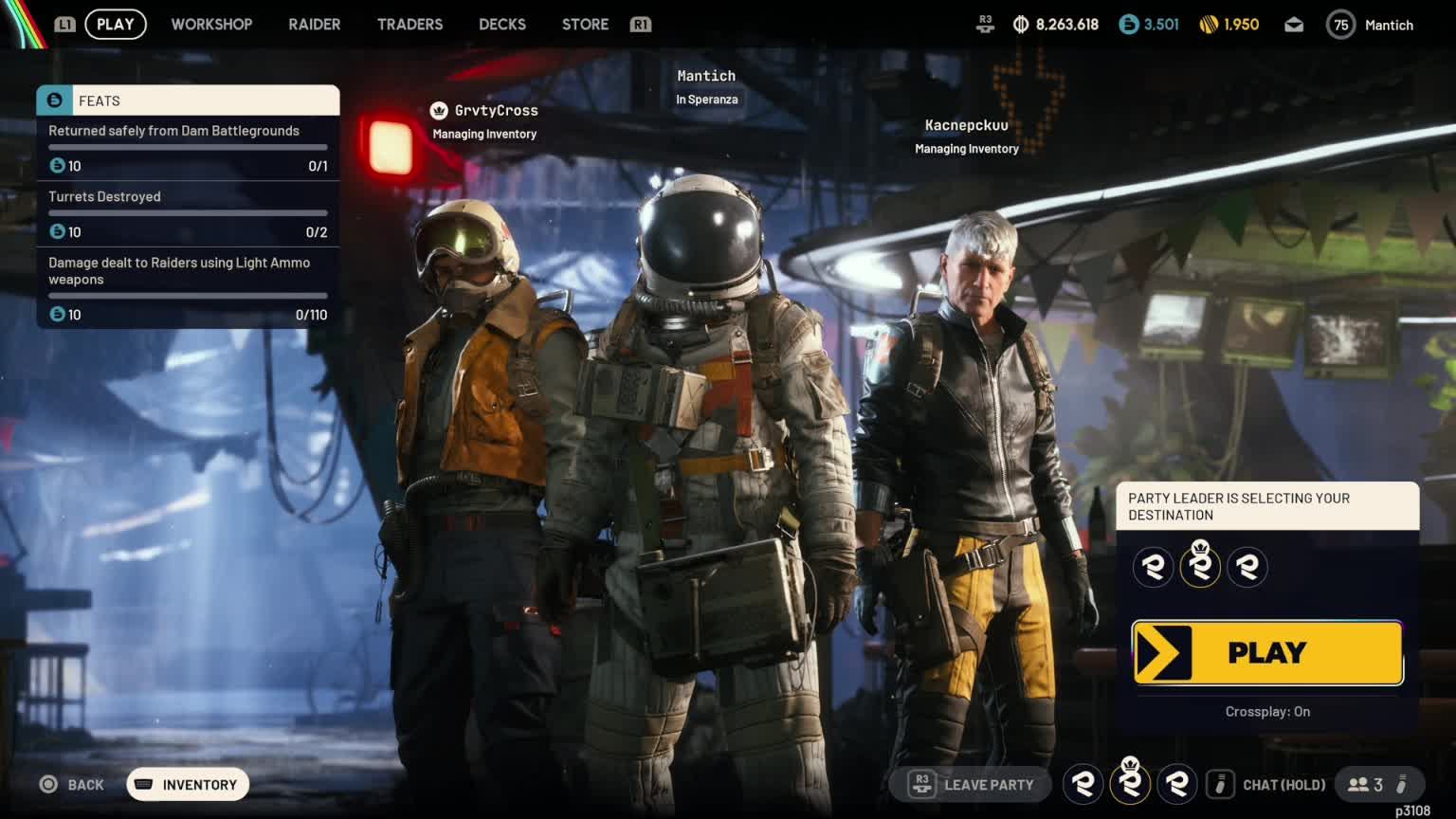
Task: Click the reward icon on the Turrets Destroyed feat
Action: click(58, 231)
